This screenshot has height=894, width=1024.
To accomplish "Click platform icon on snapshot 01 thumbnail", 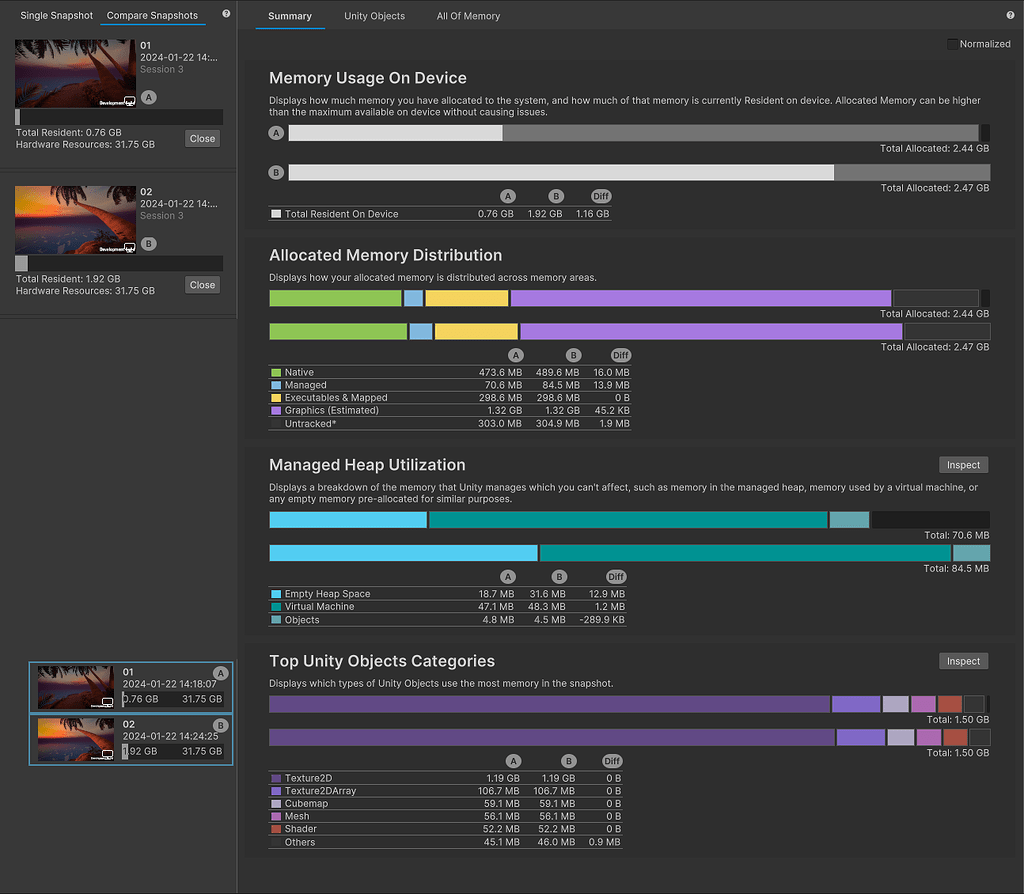I will [x=129, y=100].
